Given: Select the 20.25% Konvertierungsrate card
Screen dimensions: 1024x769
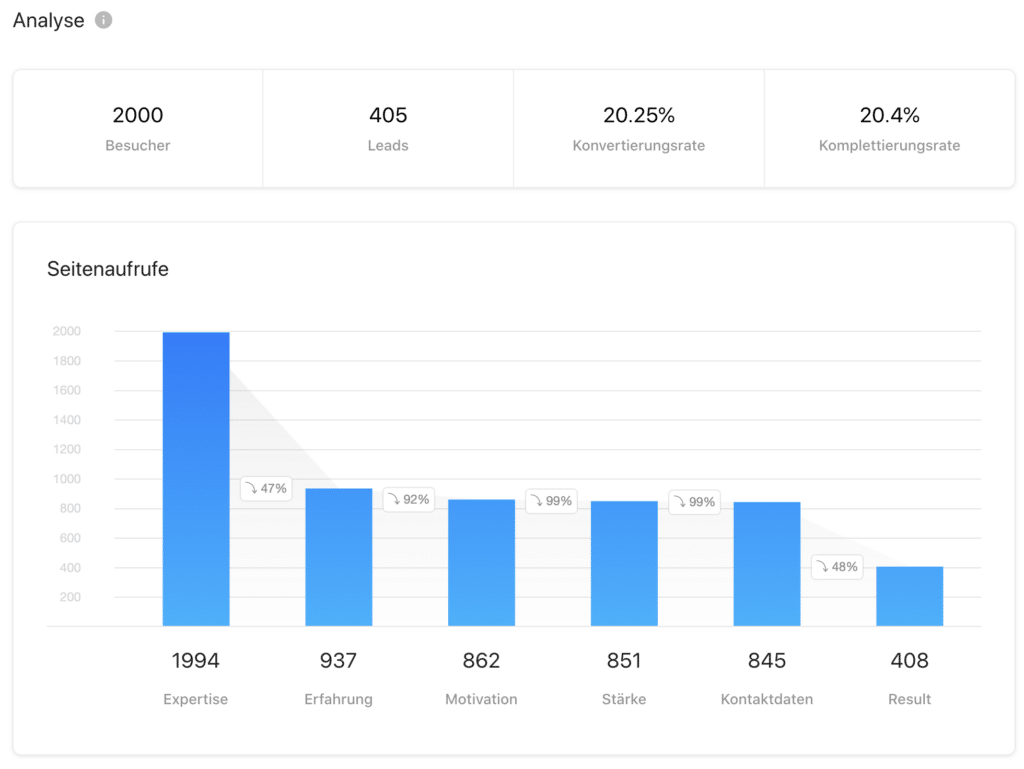Looking at the screenshot, I should coord(639,129).
